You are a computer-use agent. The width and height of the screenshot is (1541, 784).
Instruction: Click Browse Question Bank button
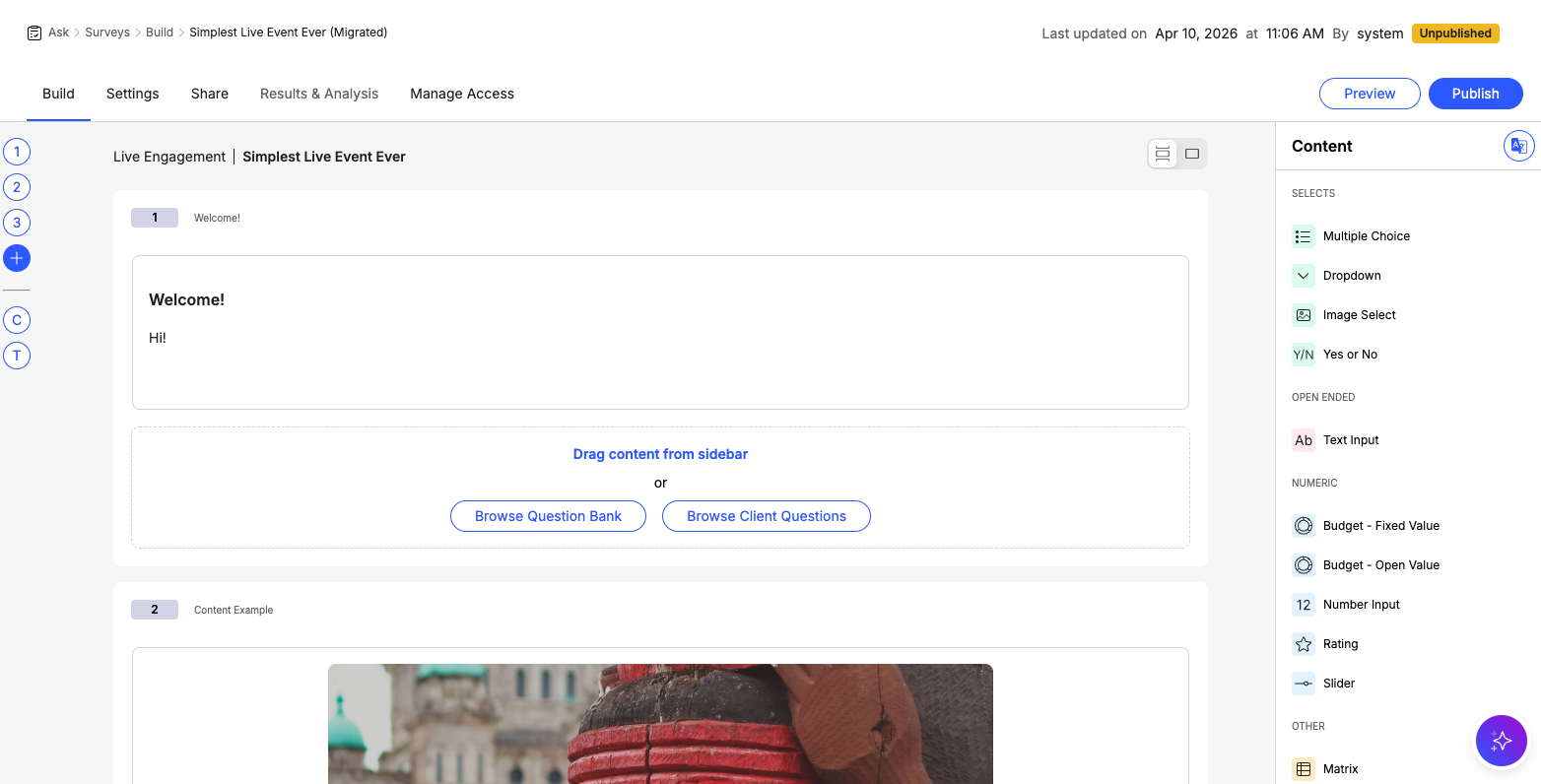(548, 516)
